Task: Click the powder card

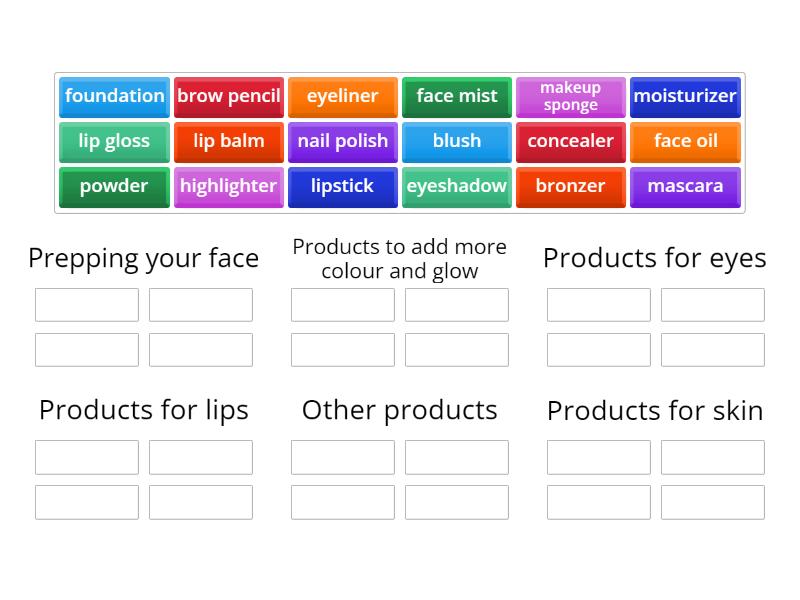Action: 114,187
